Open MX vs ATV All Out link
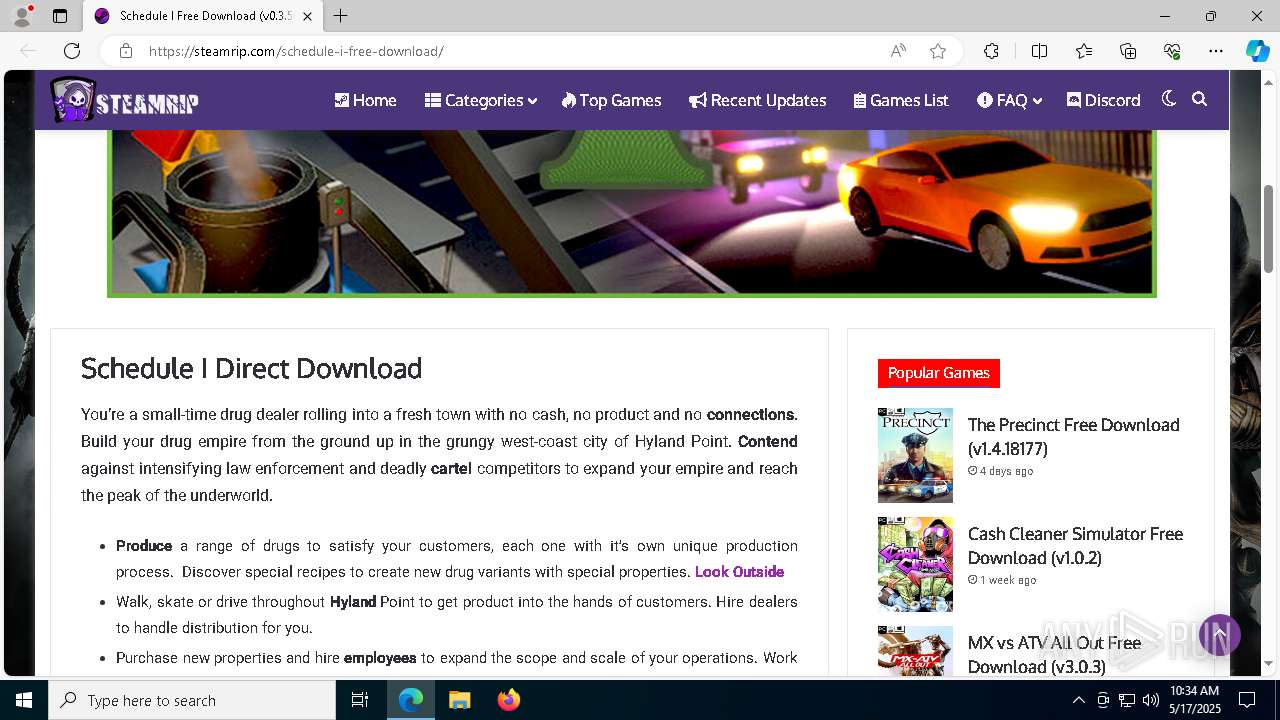Viewport: 1280px width, 720px height. click(1055, 655)
